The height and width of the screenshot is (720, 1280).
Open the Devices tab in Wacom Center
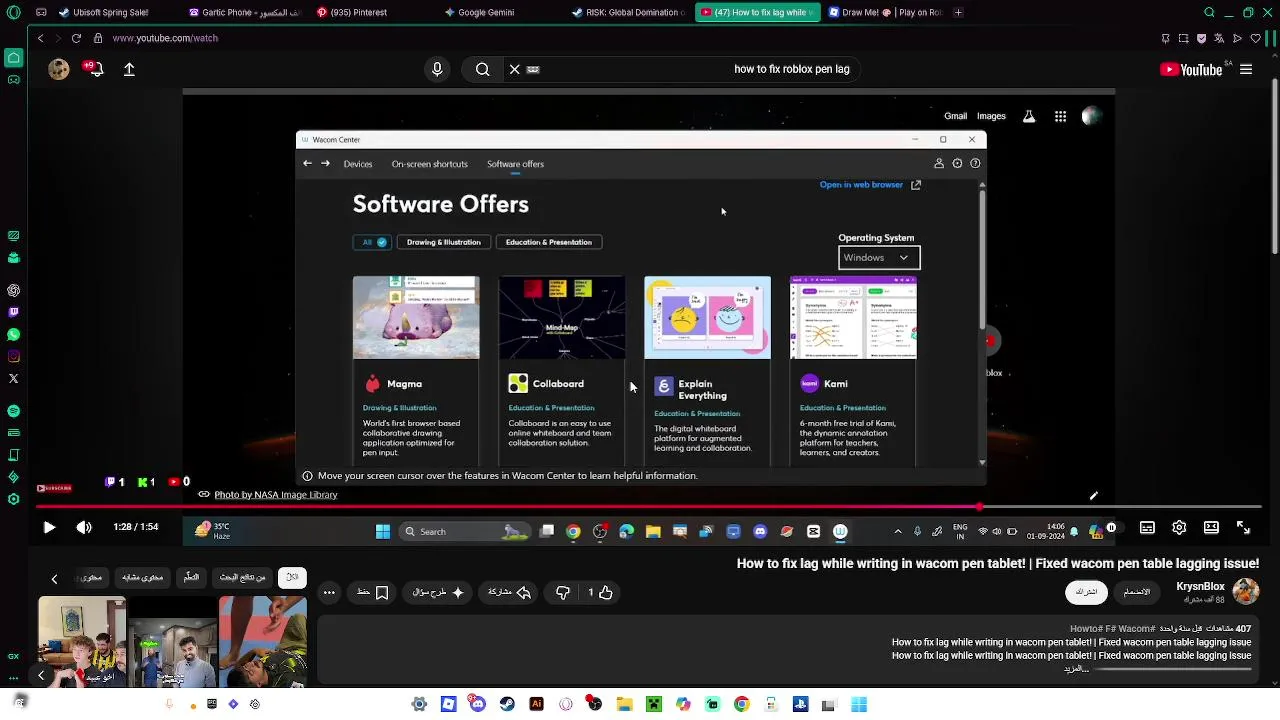[x=358, y=164]
